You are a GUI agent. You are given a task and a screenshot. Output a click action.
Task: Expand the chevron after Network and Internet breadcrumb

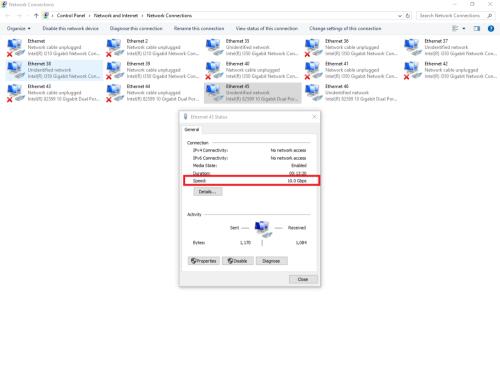point(142,16)
